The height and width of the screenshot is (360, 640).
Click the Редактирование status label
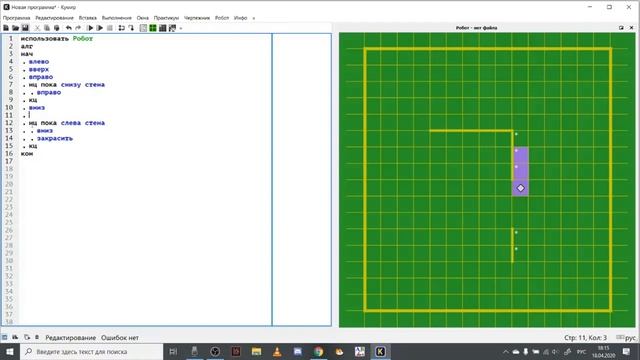pos(70,338)
